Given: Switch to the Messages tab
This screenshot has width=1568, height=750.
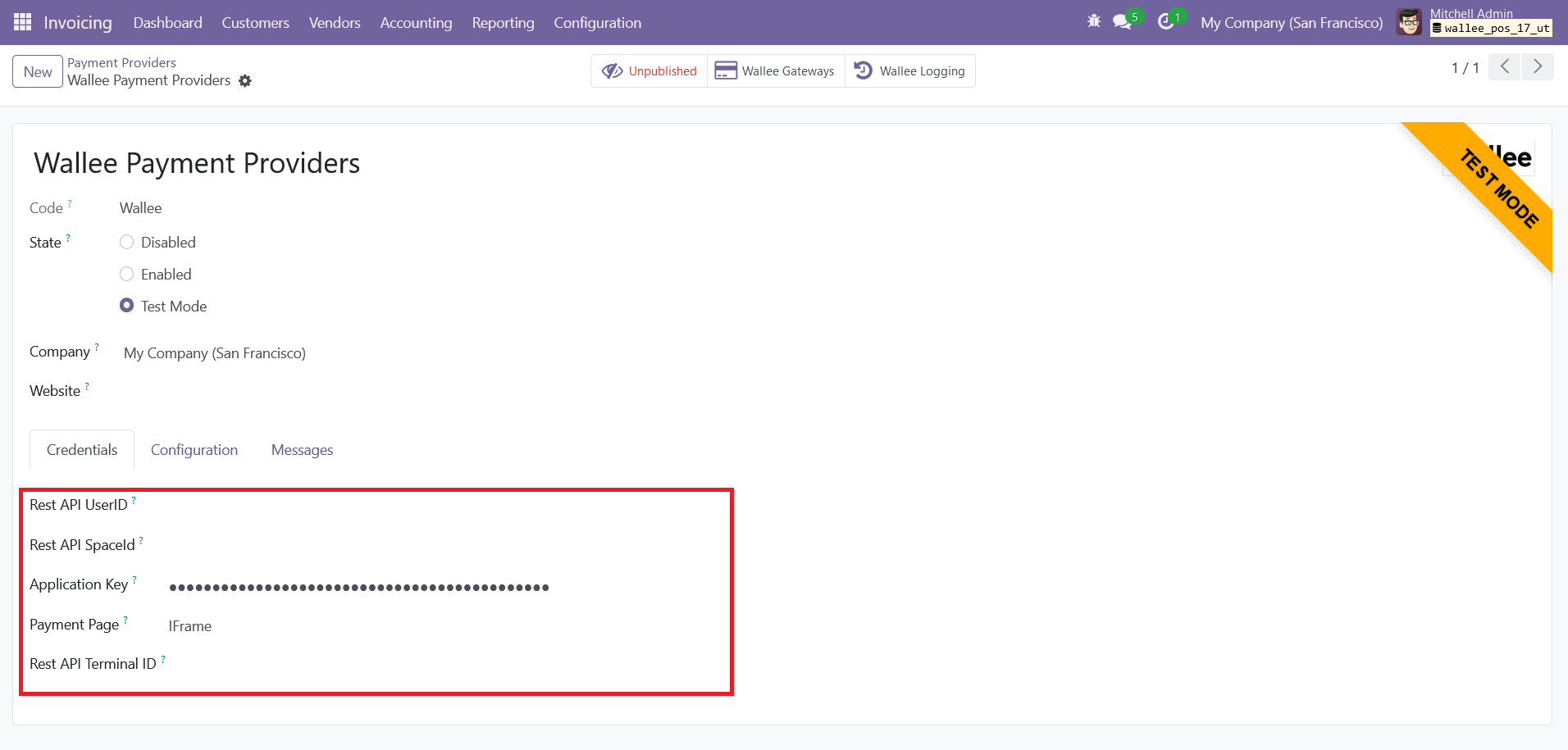Looking at the screenshot, I should click(x=302, y=450).
